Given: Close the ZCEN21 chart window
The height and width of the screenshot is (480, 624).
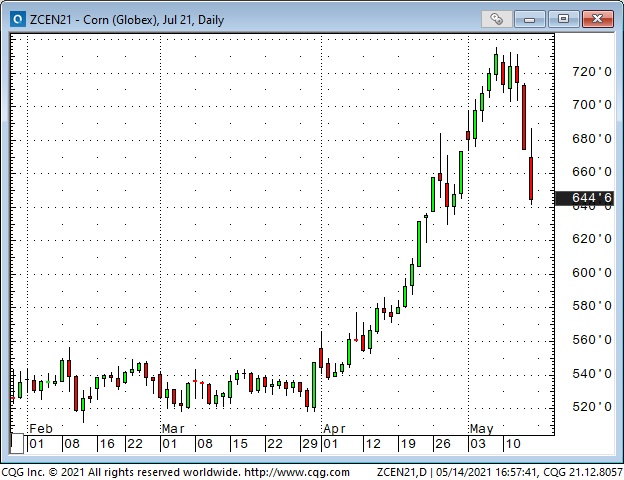Looking at the screenshot, I should tap(597, 19).
